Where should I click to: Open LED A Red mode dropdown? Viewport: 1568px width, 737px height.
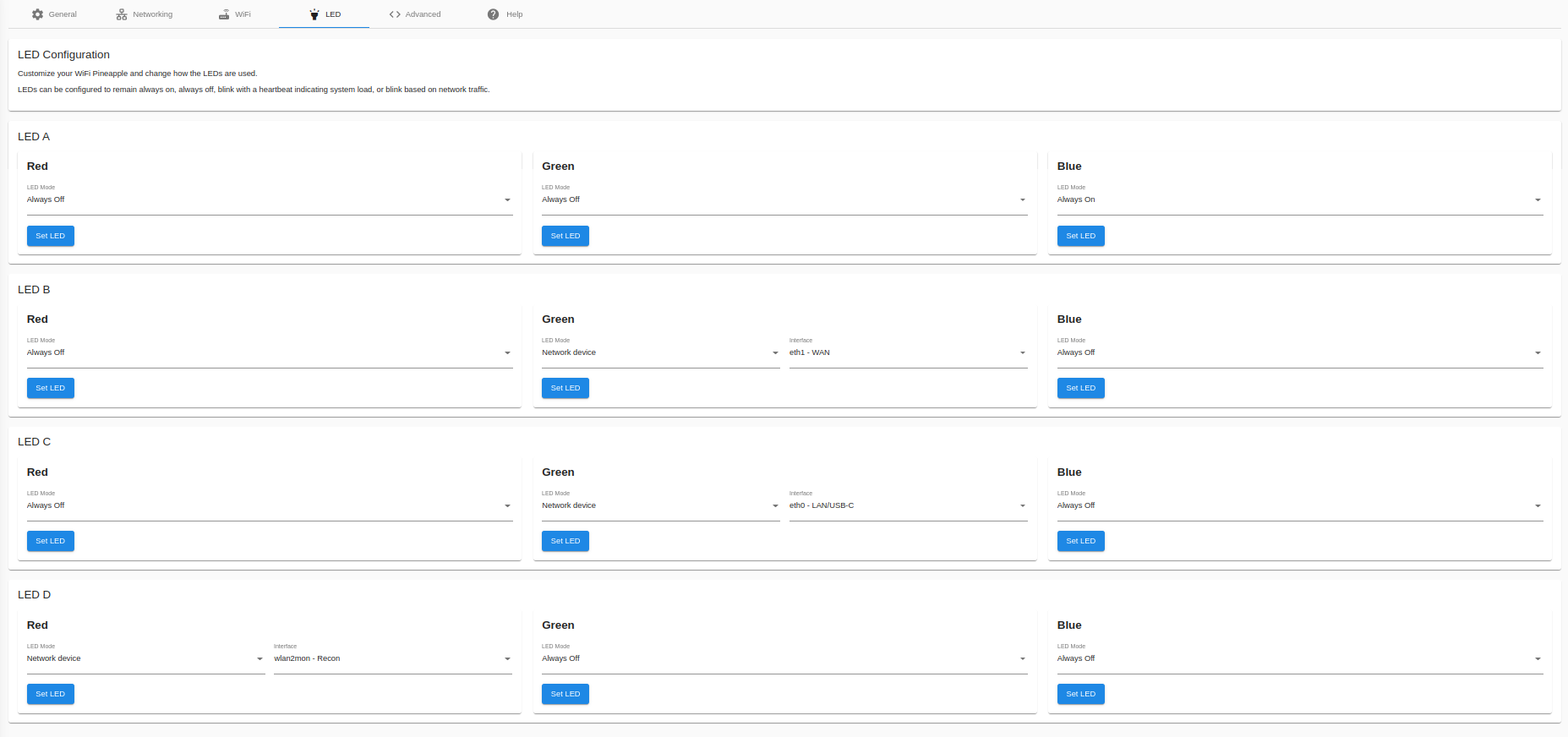269,200
